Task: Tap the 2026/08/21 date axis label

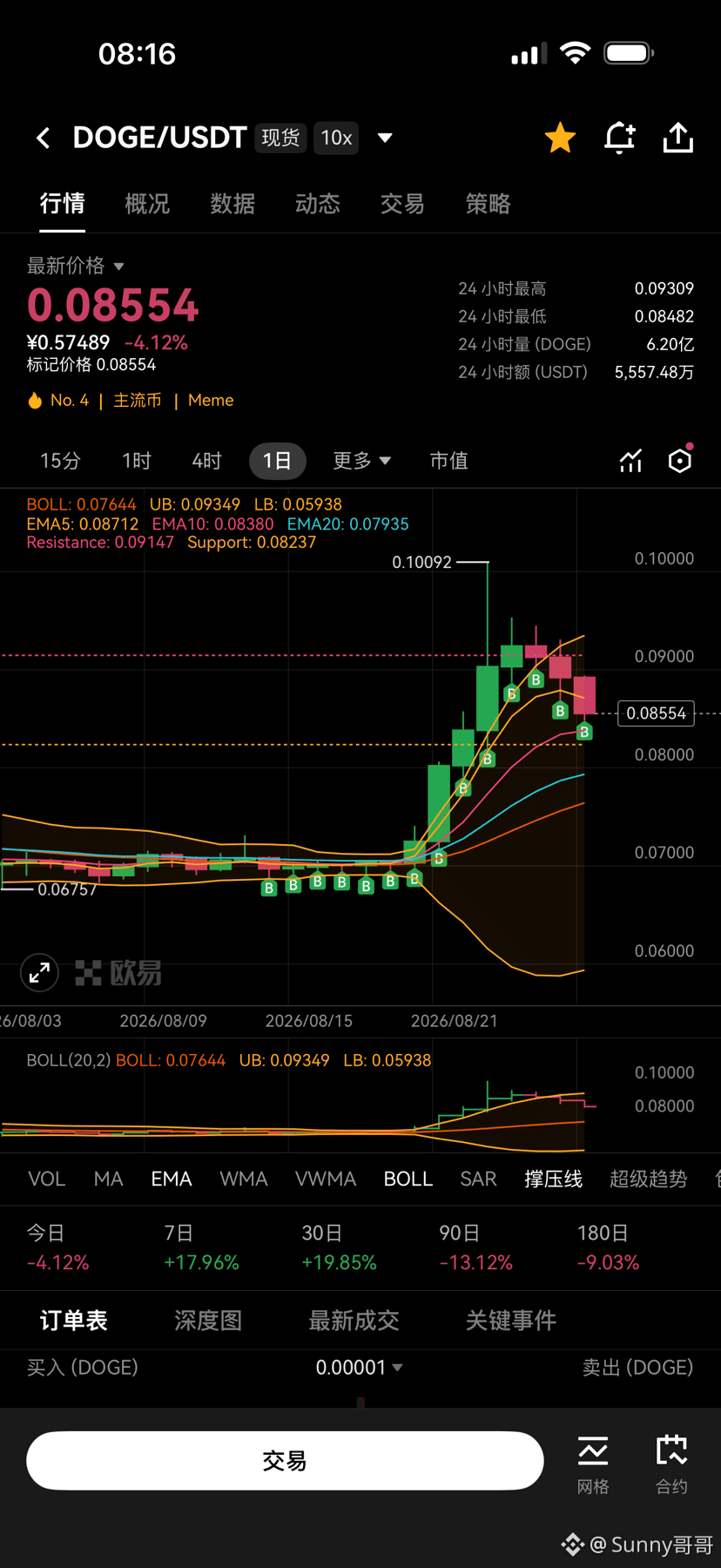Action: point(455,1021)
